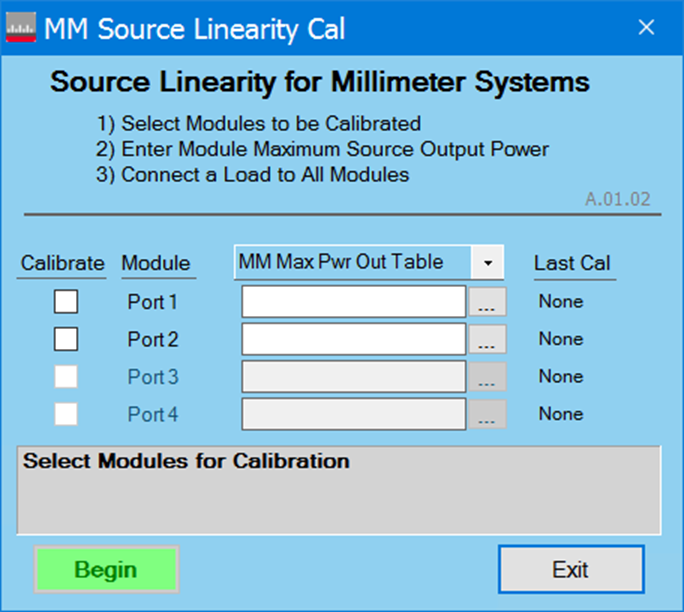This screenshot has width=684, height=612.
Task: Click the A.01.02 version label
Action: [617, 199]
